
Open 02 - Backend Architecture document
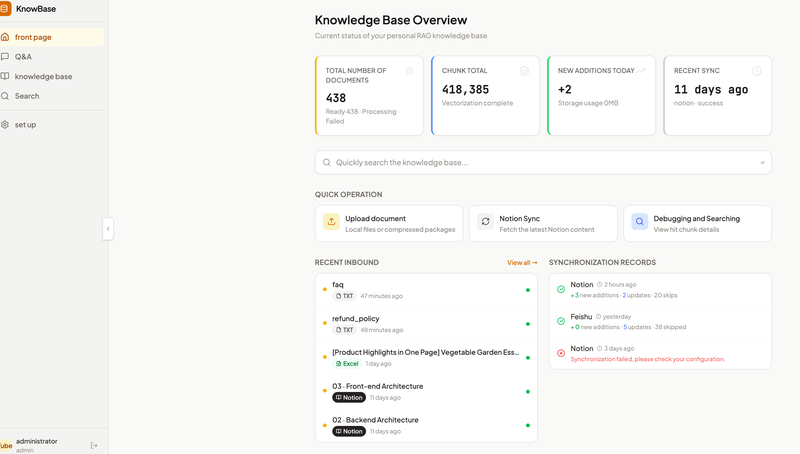tap(426, 425)
